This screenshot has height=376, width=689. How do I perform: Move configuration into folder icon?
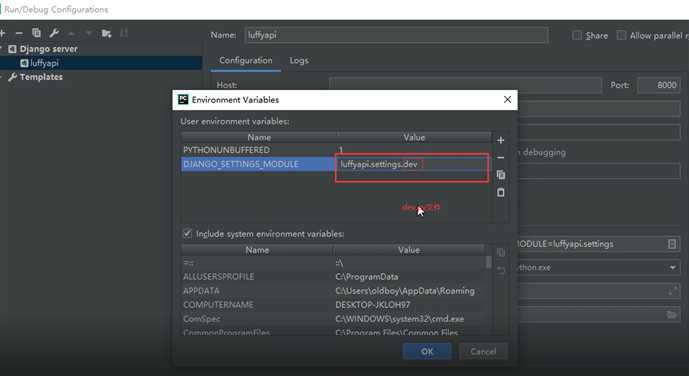click(106, 33)
